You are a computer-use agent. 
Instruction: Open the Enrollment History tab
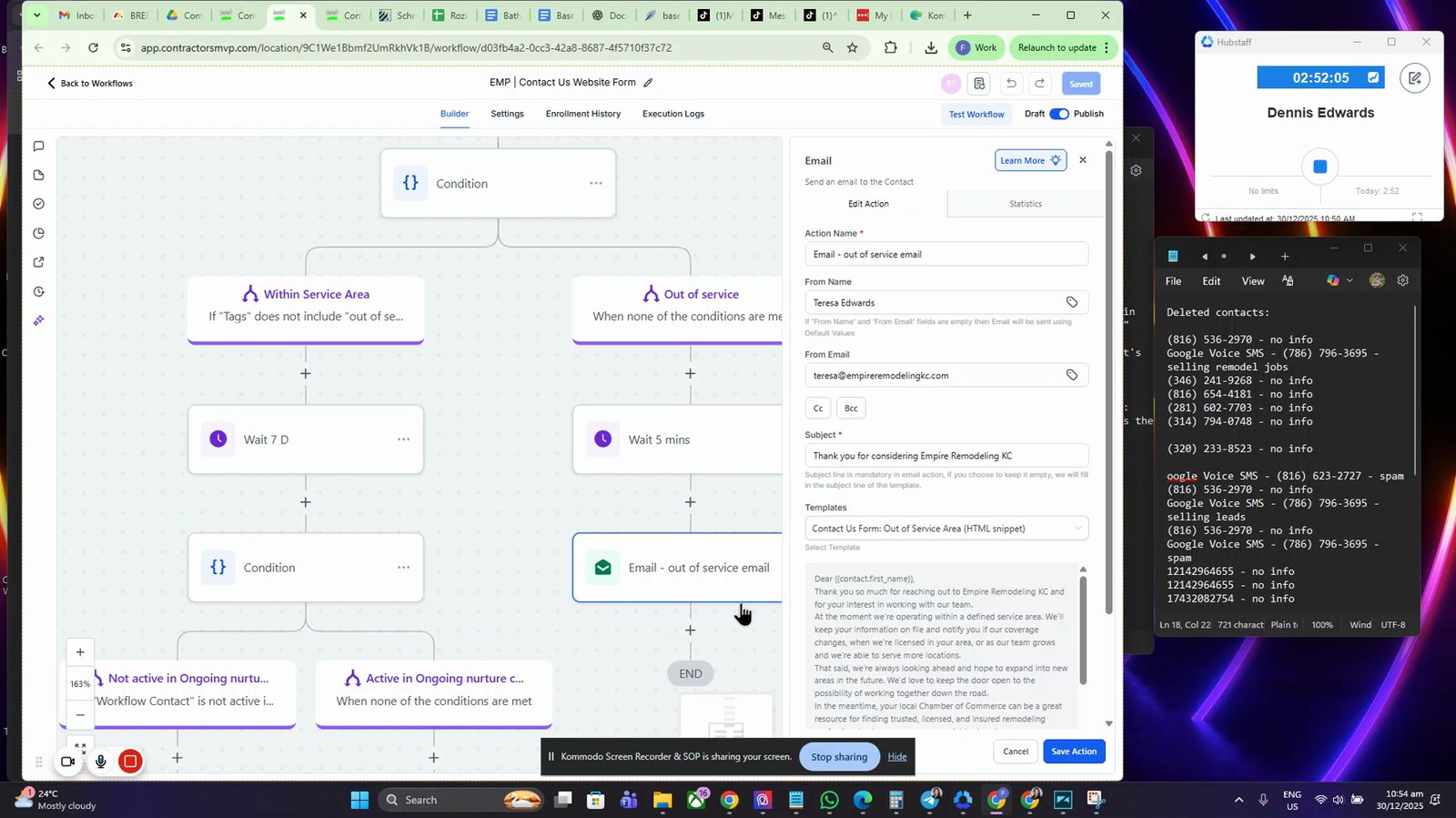pos(583,114)
